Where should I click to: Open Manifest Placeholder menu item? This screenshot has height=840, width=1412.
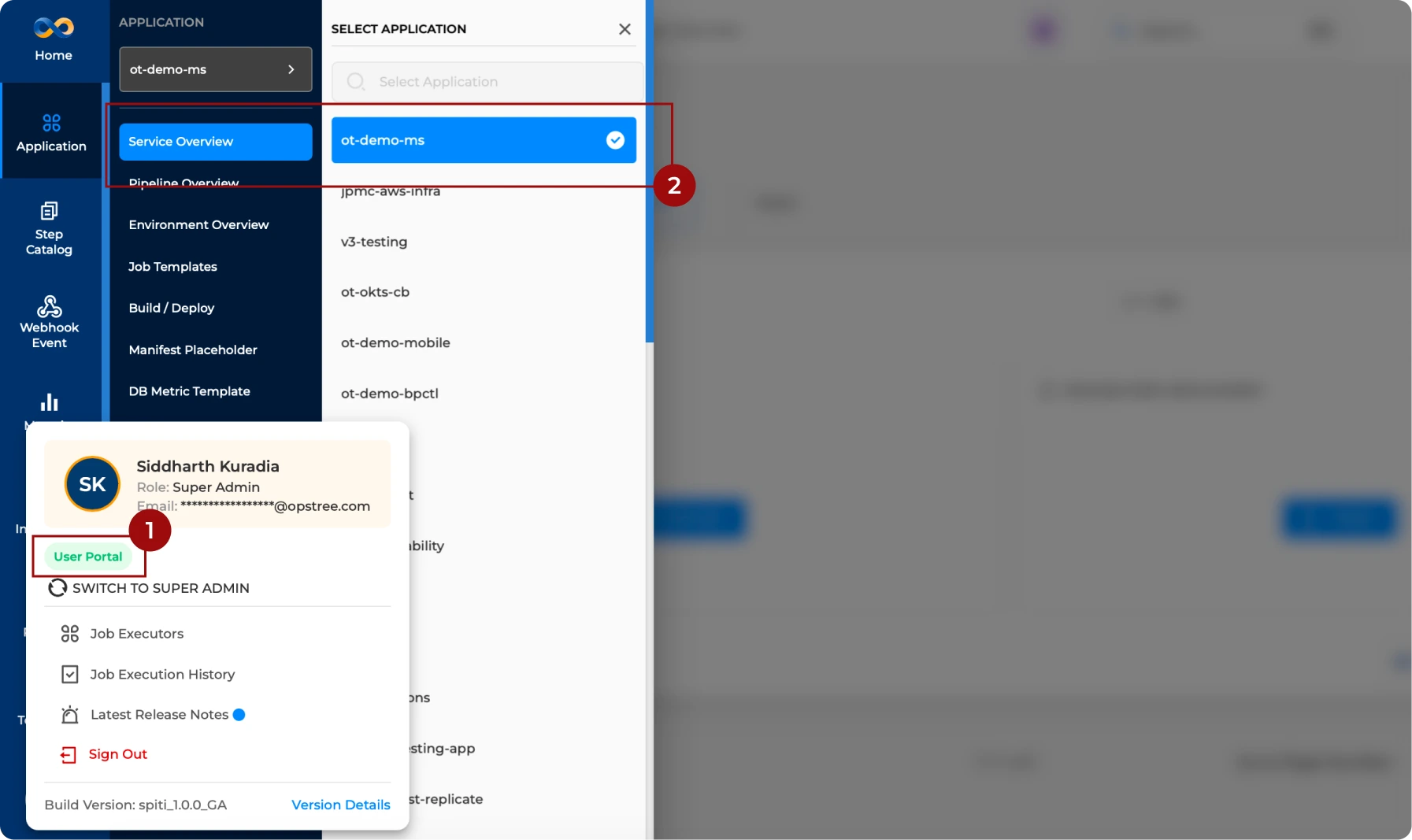pos(193,350)
